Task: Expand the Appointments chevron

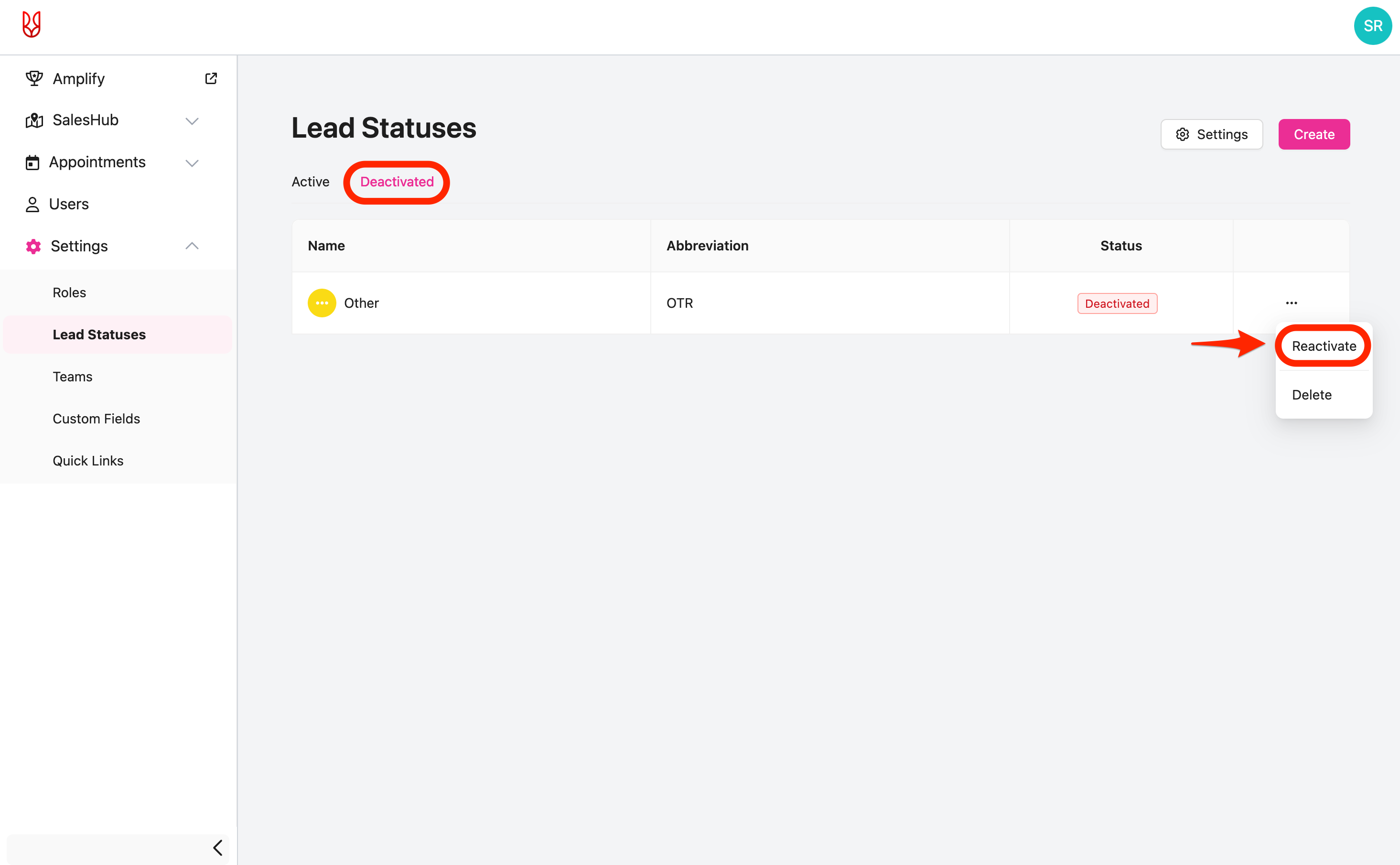Action: [x=192, y=163]
